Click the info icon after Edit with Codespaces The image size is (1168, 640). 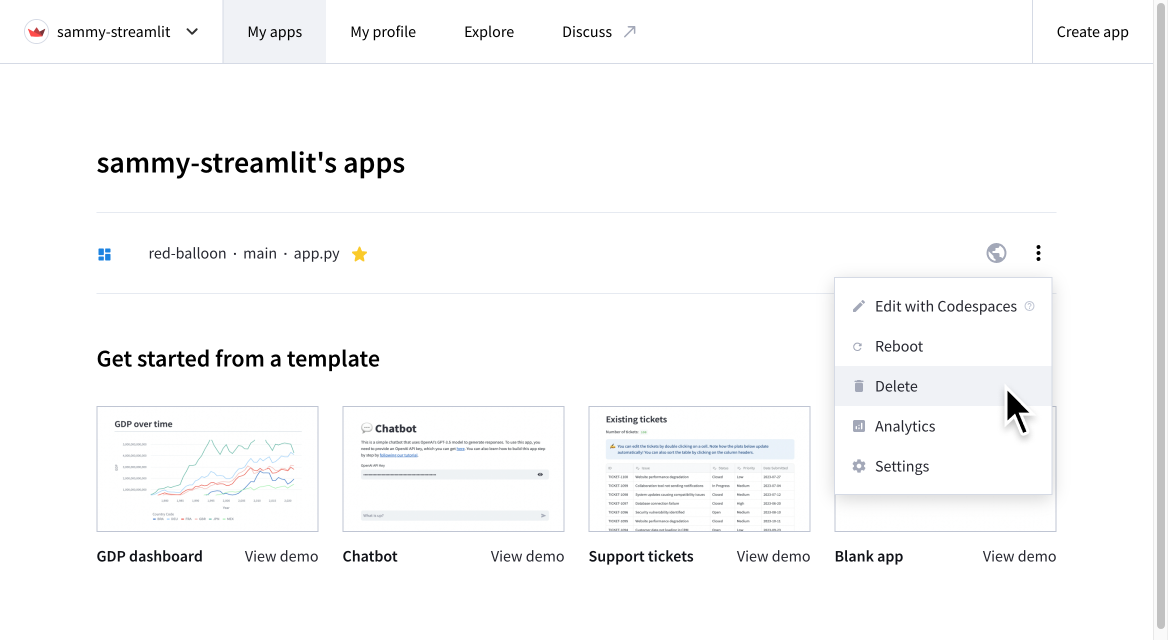pyautogui.click(x=1029, y=306)
